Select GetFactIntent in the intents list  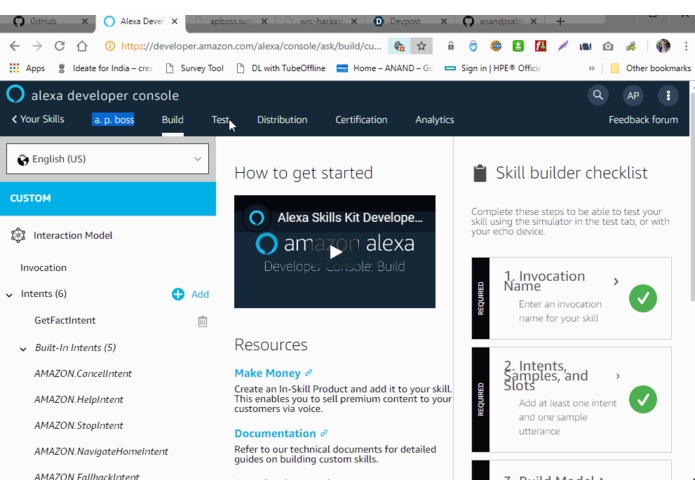(65, 320)
